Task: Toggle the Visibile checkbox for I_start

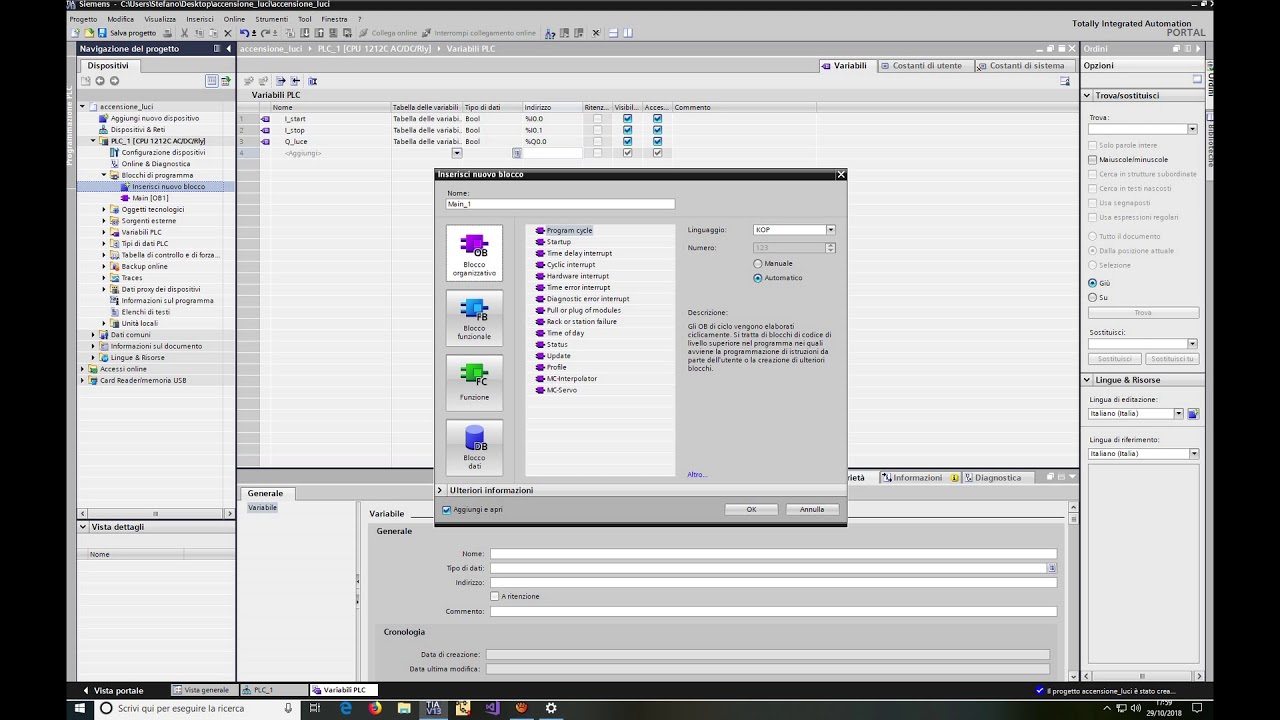Action: click(x=627, y=119)
